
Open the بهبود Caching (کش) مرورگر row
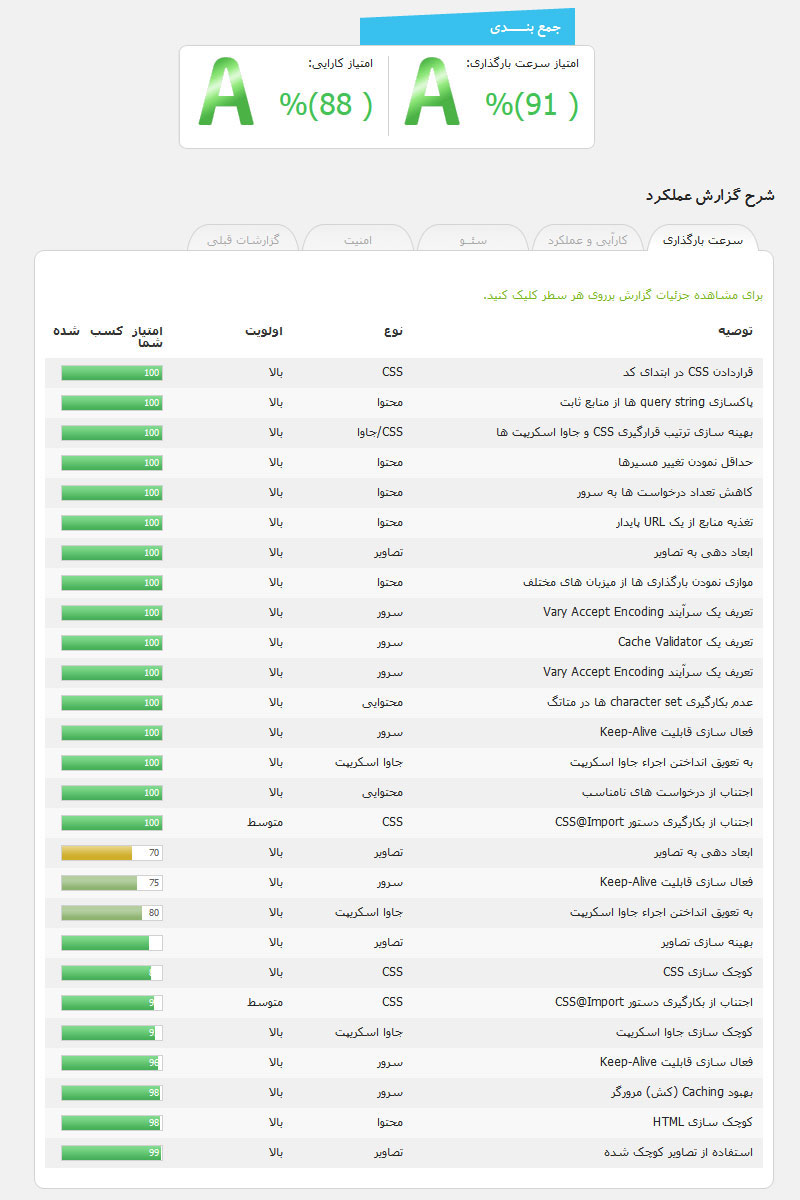[404, 1093]
